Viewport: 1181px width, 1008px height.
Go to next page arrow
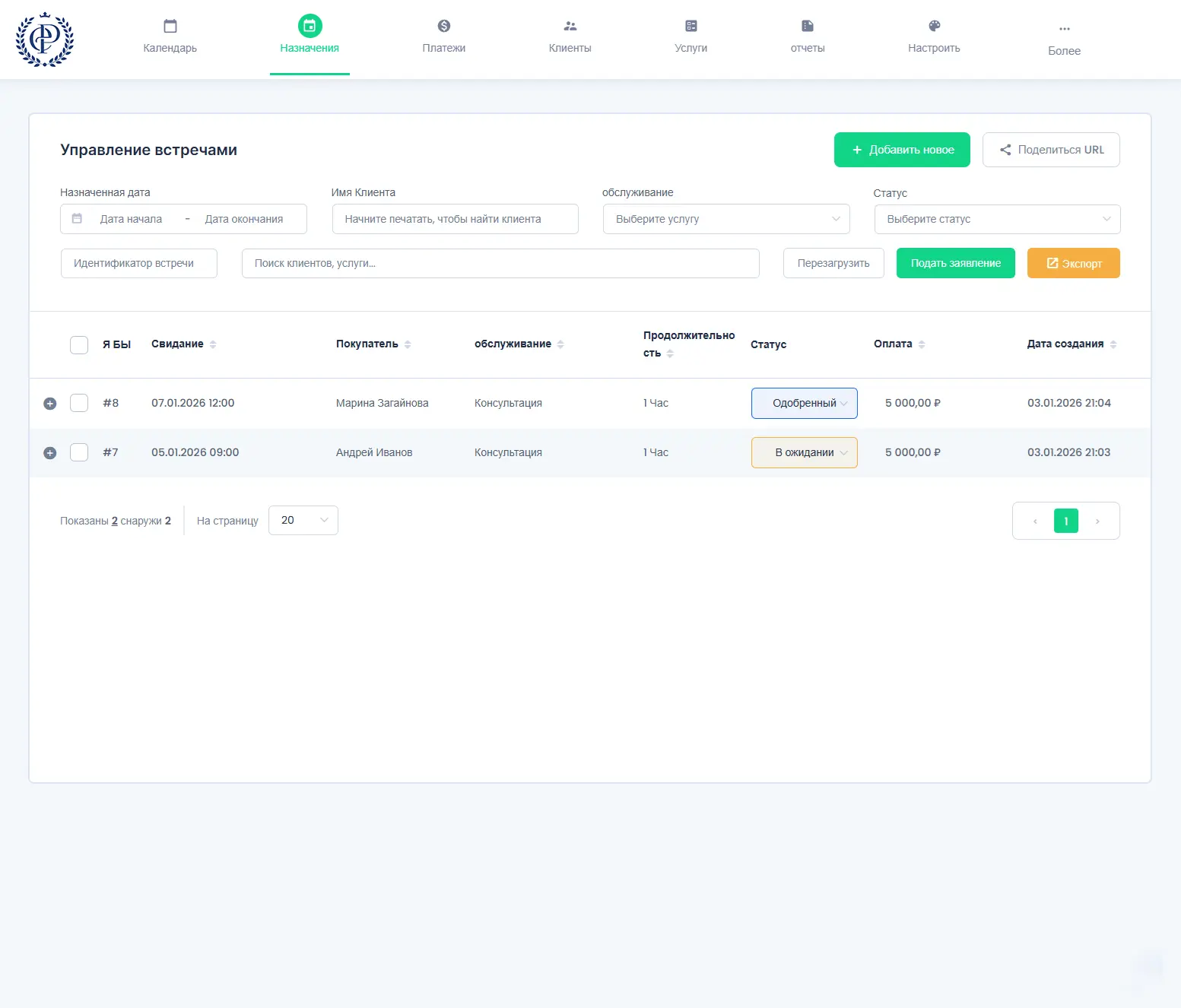pyautogui.click(x=1097, y=521)
